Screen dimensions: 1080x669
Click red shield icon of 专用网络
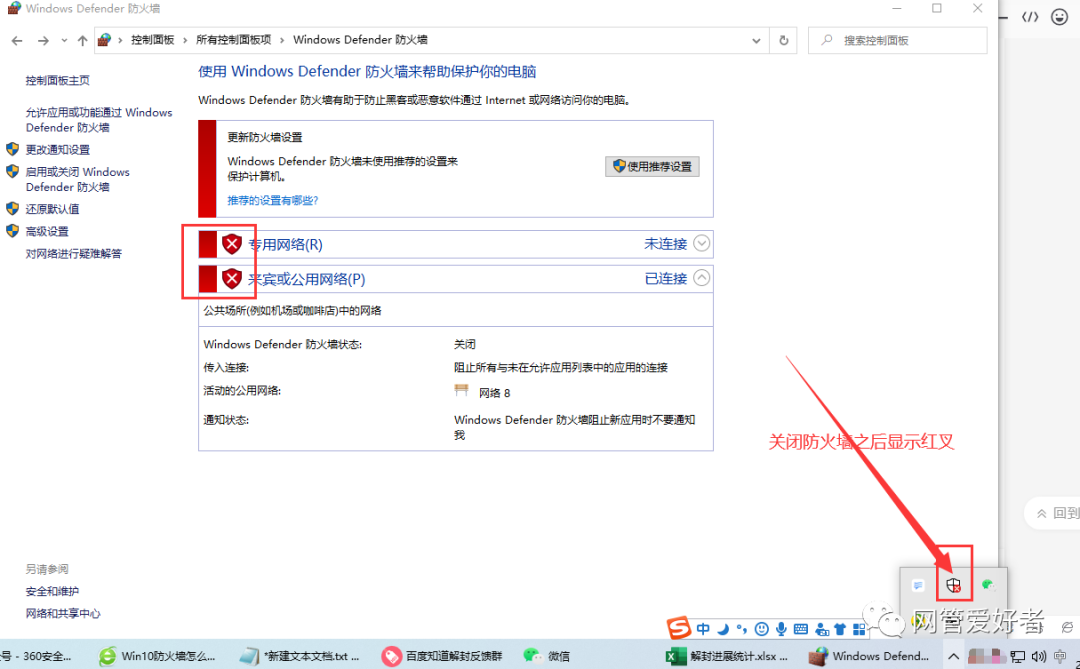coord(232,244)
